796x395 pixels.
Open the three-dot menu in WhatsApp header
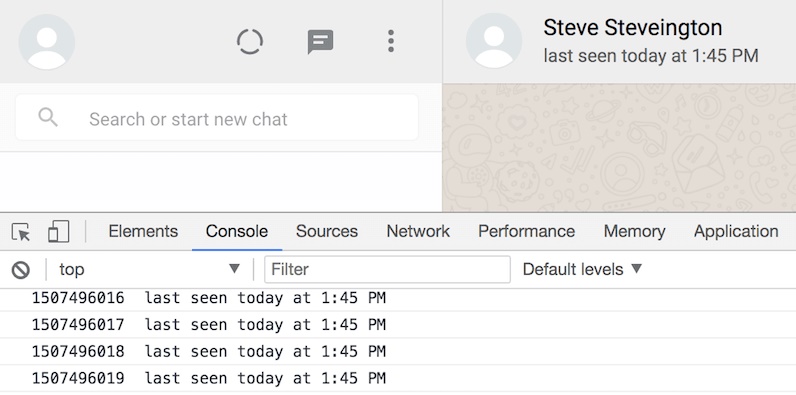[390, 41]
